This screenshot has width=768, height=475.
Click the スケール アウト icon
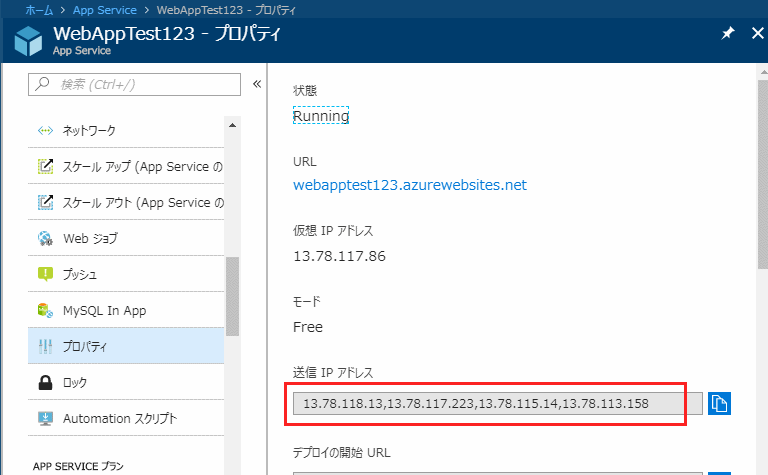click(x=46, y=202)
